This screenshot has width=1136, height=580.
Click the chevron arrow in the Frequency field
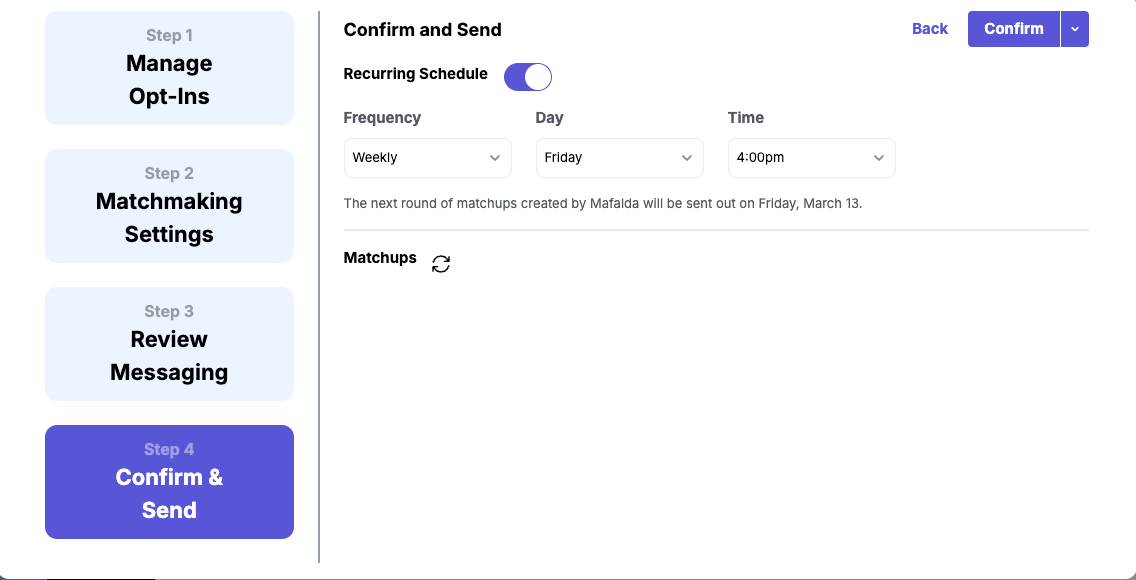[x=495, y=158]
